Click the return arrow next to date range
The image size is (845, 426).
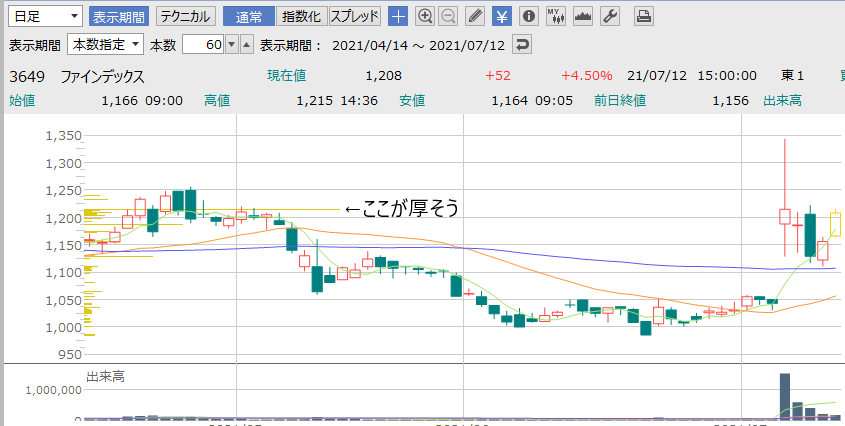coord(522,45)
